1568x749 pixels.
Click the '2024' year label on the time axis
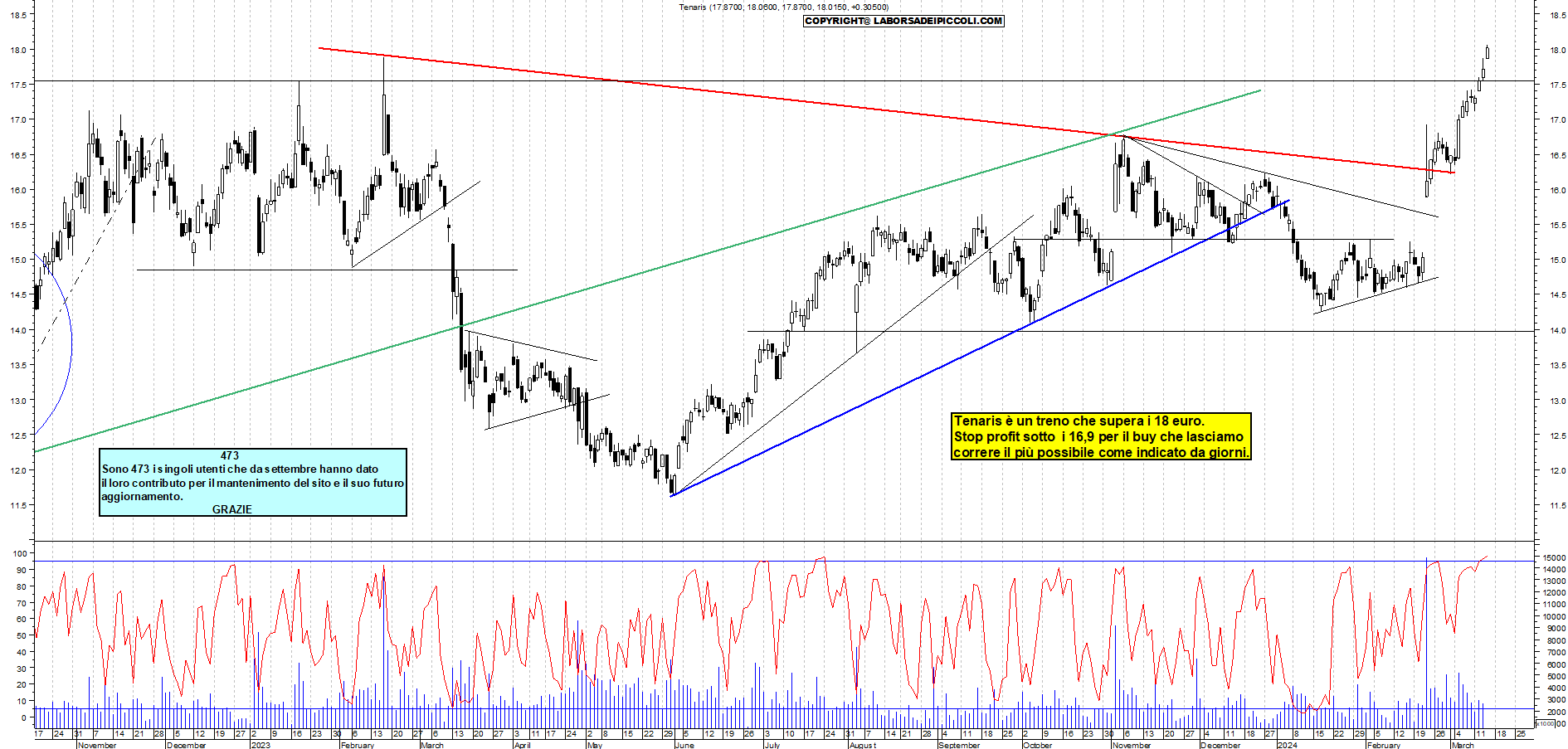tap(1287, 745)
